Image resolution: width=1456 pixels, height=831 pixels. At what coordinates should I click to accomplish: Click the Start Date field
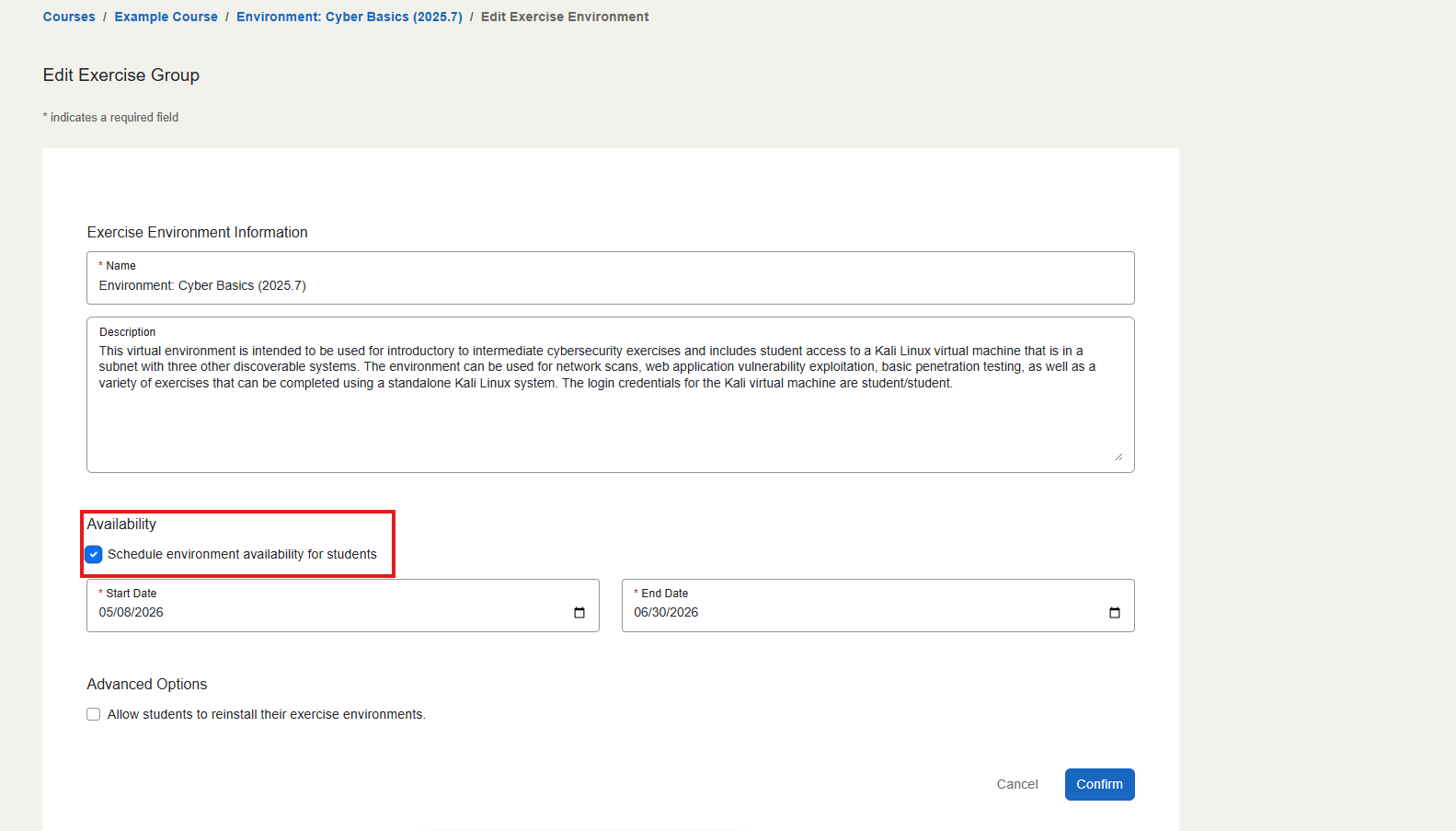click(342, 606)
